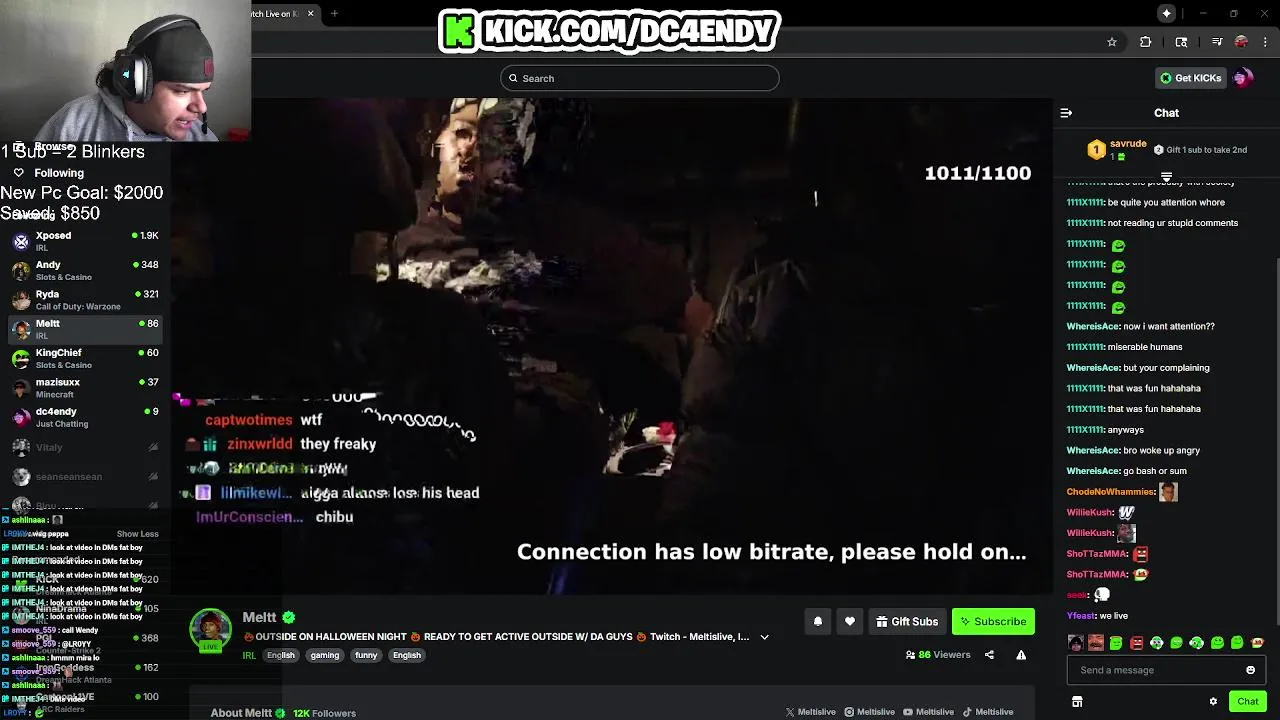Bookmark this page with the star icon
The image size is (1280, 720).
click(1112, 42)
